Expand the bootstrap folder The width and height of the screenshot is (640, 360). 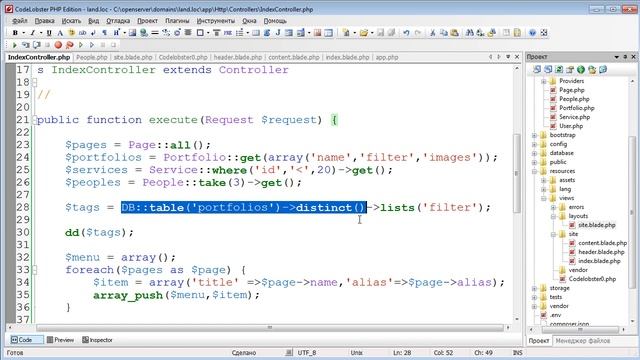pyautogui.click(x=534, y=135)
